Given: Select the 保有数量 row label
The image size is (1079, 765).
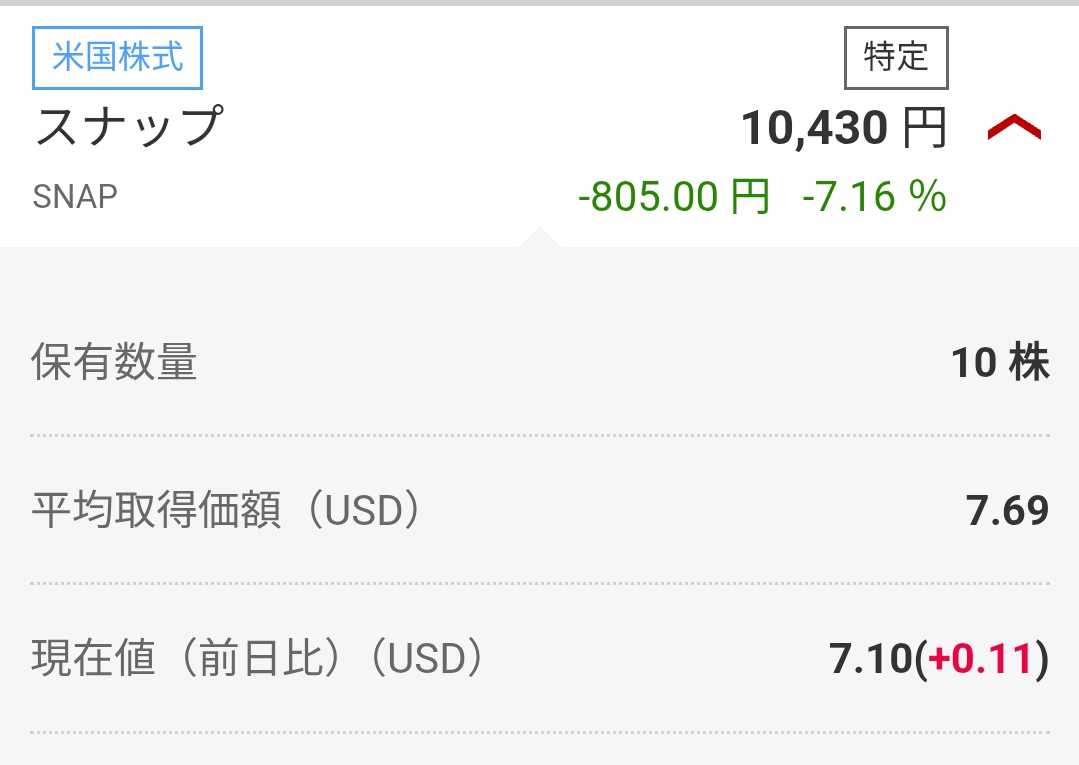Looking at the screenshot, I should pyautogui.click(x=114, y=362).
